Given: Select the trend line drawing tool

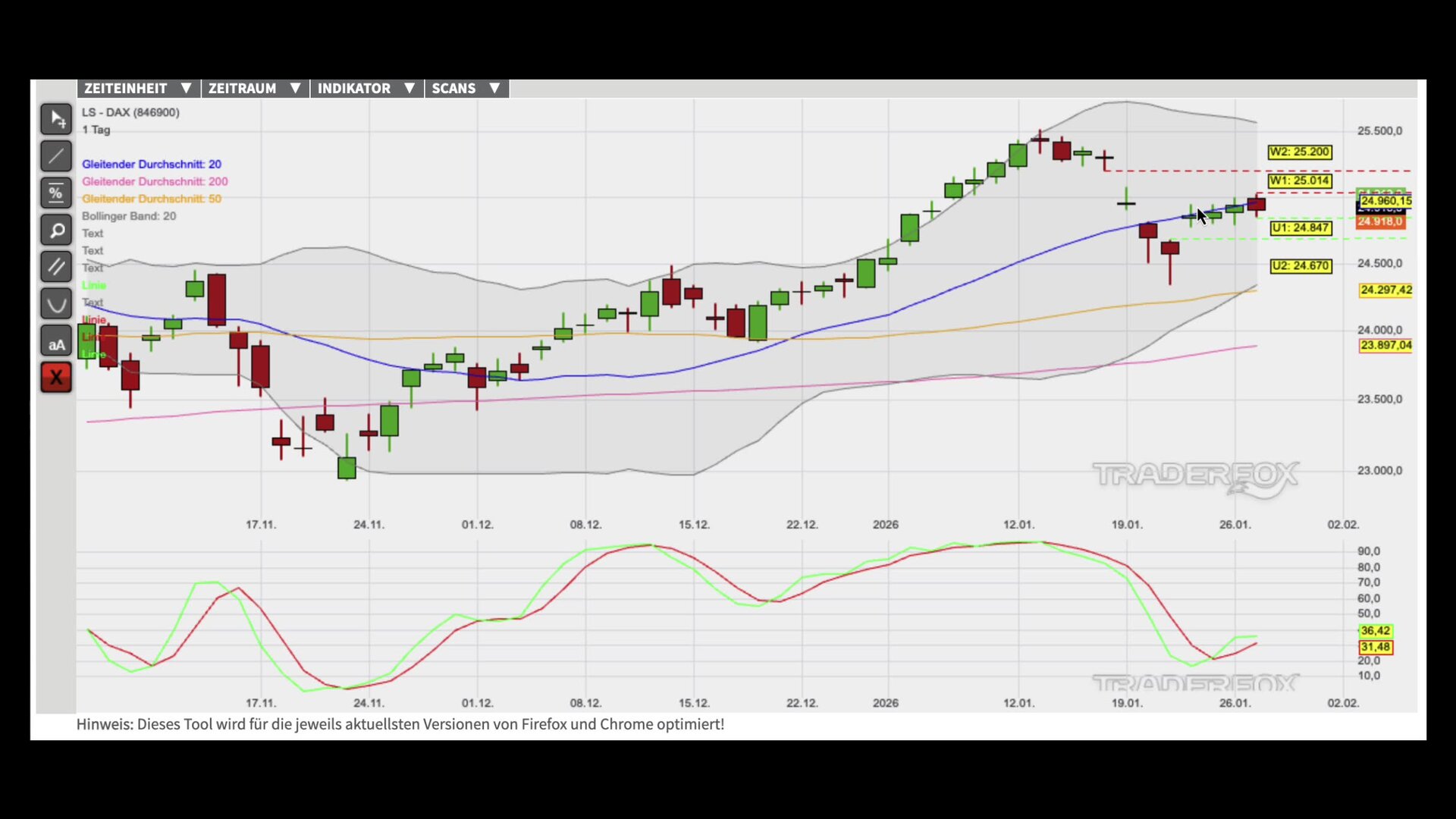Looking at the screenshot, I should [56, 156].
